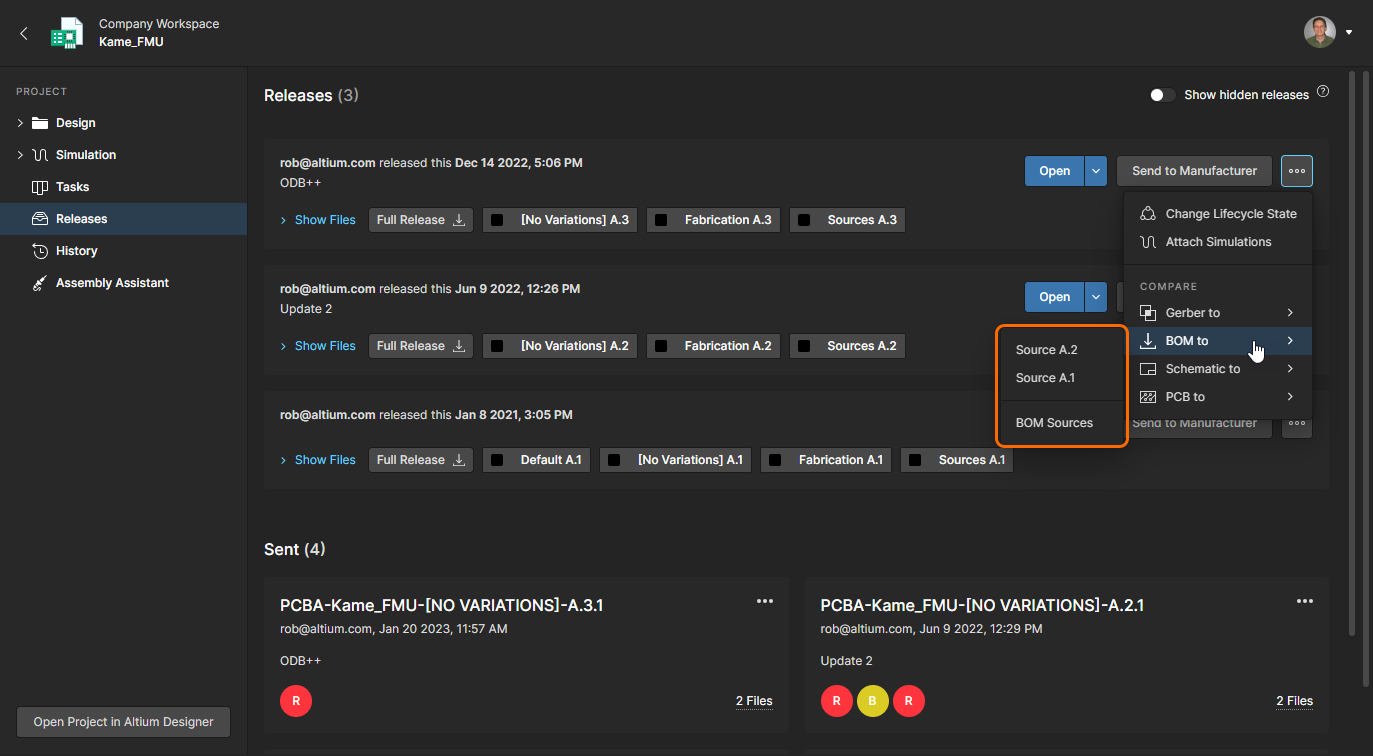Choose Attach Simulations from menu
The height and width of the screenshot is (756, 1373).
click(1218, 242)
